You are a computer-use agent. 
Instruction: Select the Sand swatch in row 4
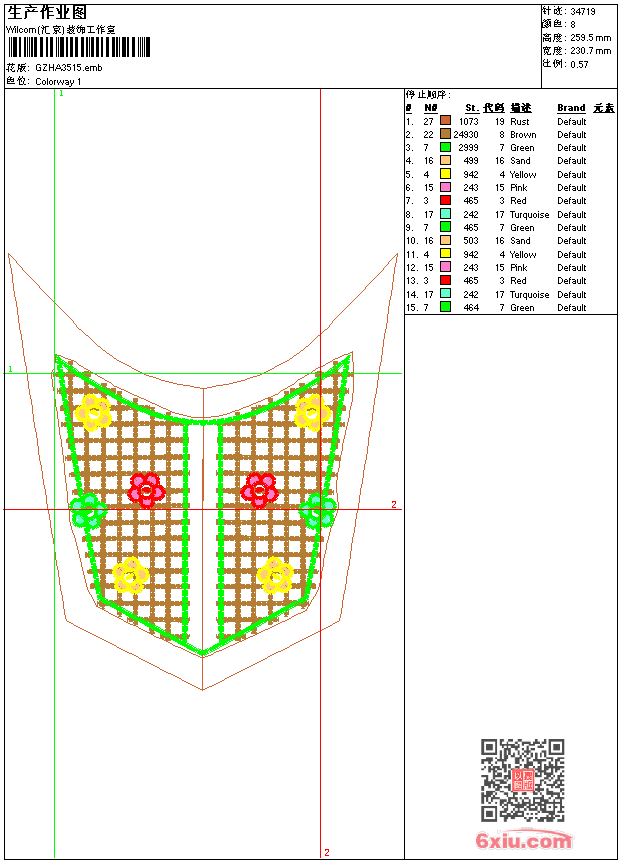tap(445, 161)
